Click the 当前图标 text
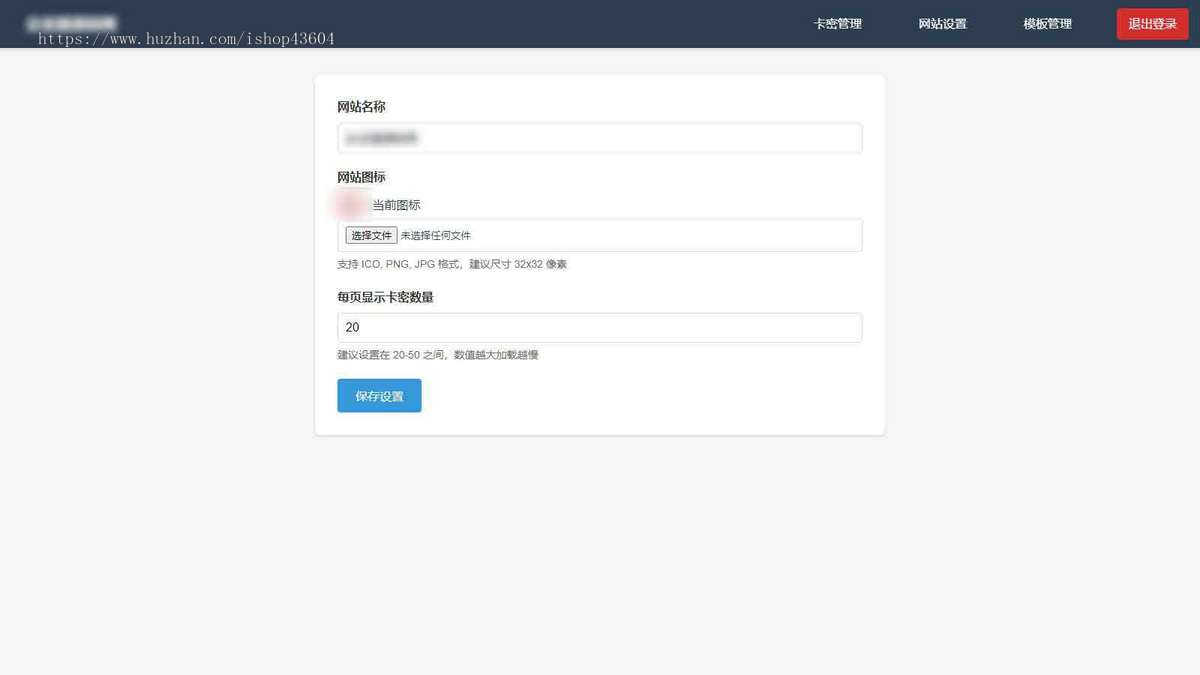Image resolution: width=1200 pixels, height=675 pixels. (x=396, y=205)
